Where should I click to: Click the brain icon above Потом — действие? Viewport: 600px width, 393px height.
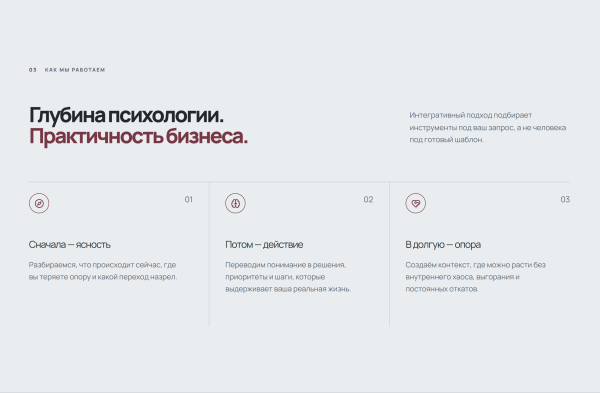pos(235,203)
